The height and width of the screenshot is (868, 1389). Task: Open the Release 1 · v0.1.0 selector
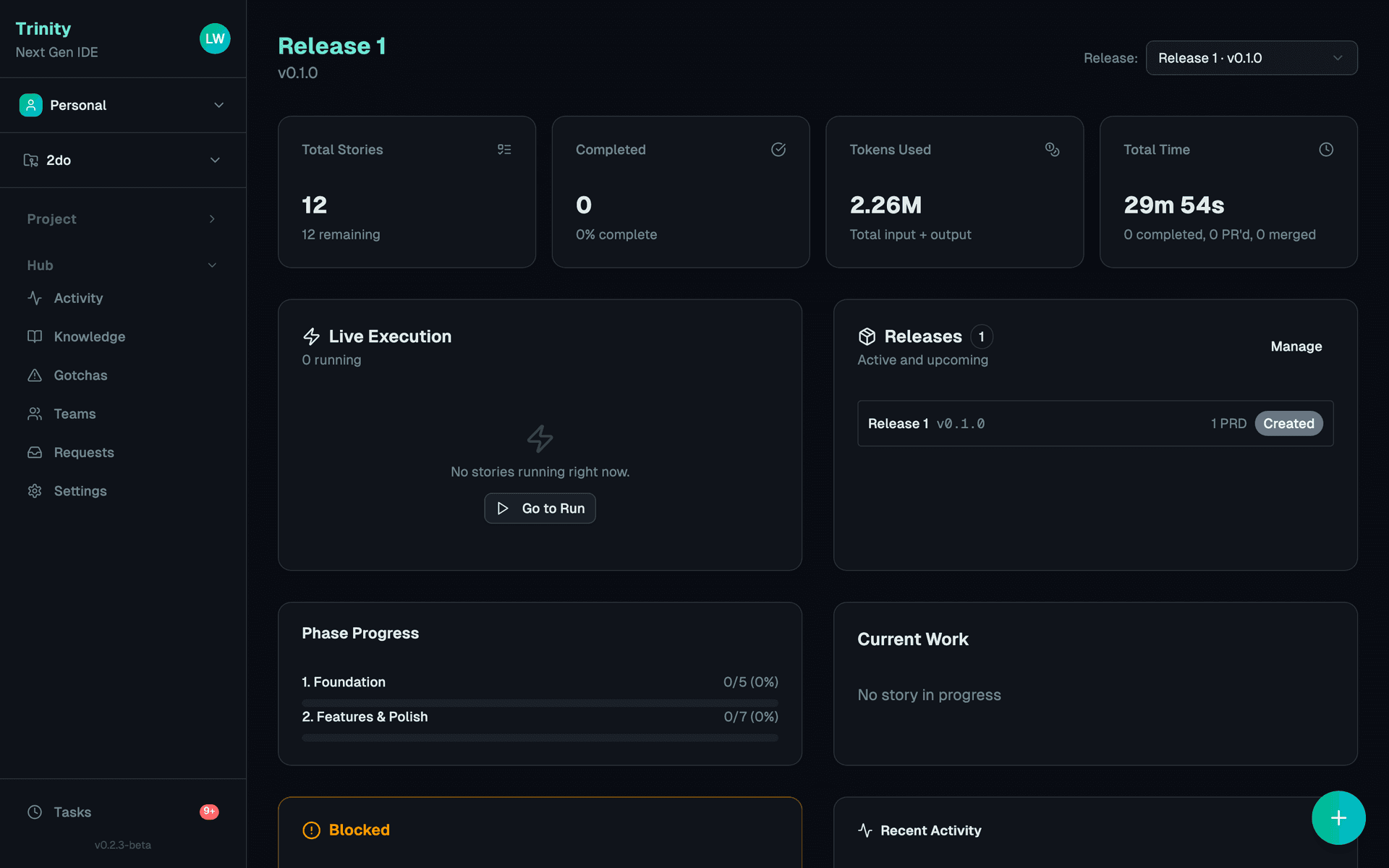click(x=1252, y=58)
